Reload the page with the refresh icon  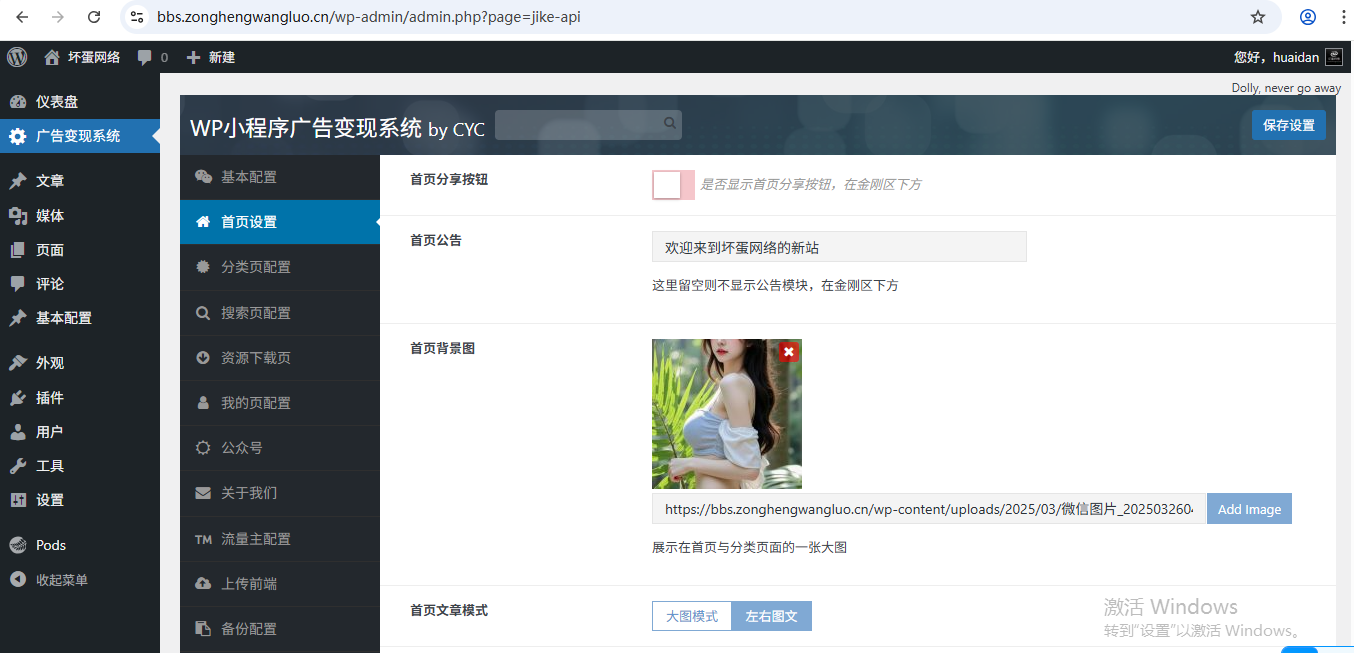click(x=94, y=17)
